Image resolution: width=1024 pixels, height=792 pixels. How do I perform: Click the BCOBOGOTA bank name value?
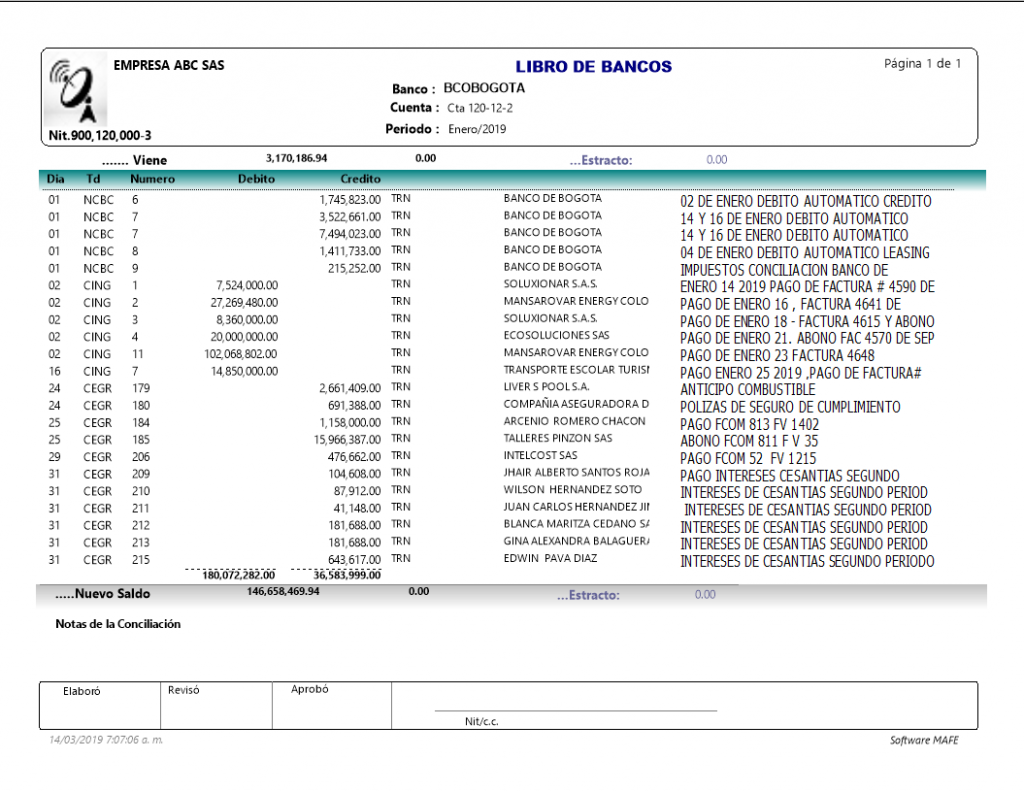pyautogui.click(x=484, y=88)
